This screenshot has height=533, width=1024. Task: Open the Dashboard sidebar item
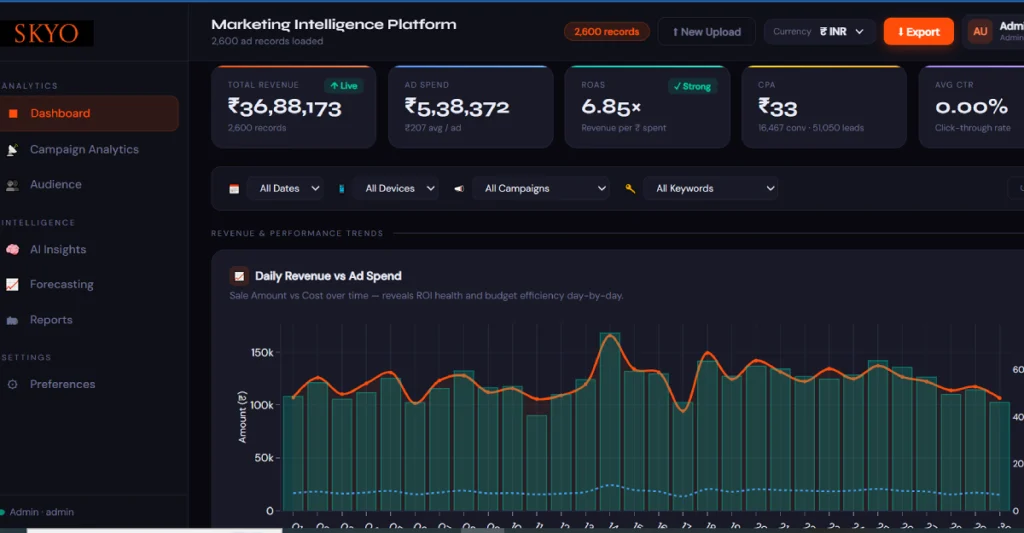(89, 114)
